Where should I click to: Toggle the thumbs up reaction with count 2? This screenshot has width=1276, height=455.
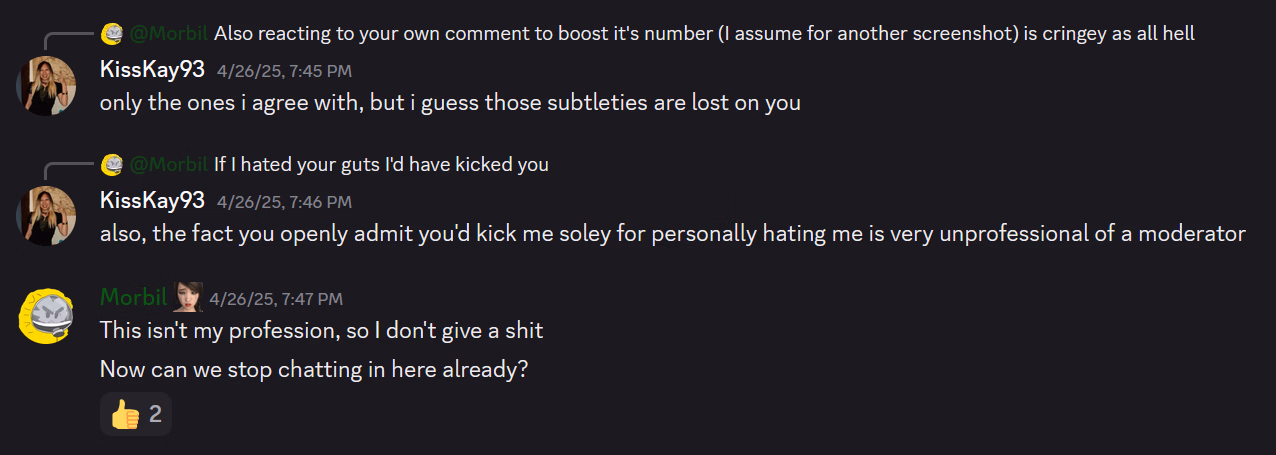point(136,414)
